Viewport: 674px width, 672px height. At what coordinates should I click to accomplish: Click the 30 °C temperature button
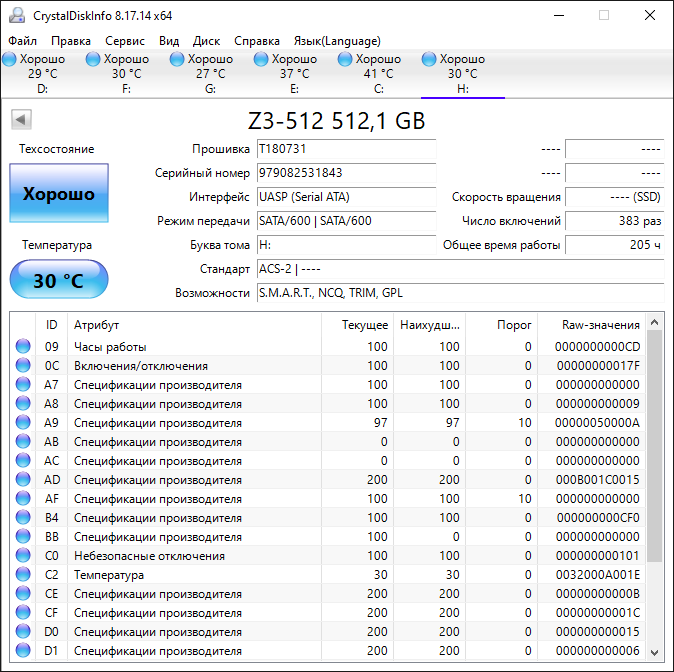pyautogui.click(x=59, y=280)
